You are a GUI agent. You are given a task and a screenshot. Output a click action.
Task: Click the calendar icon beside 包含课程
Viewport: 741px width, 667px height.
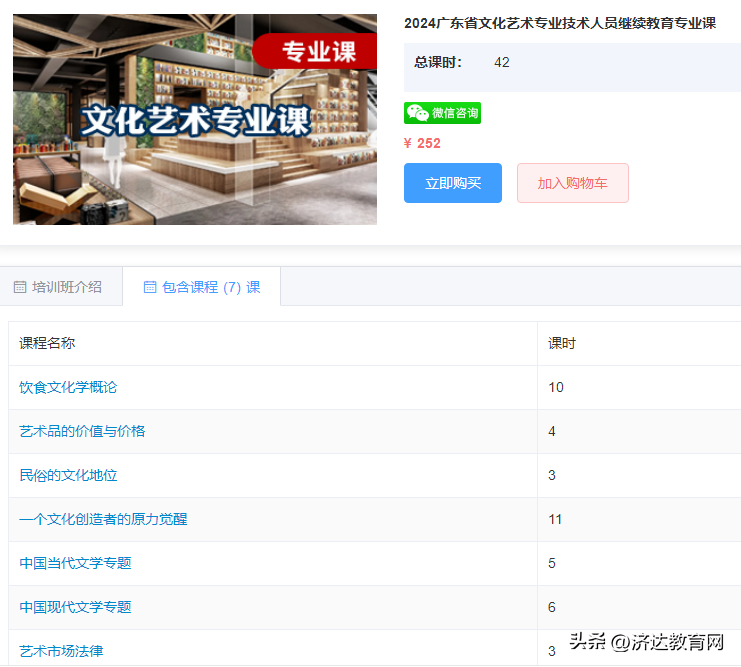click(x=150, y=287)
